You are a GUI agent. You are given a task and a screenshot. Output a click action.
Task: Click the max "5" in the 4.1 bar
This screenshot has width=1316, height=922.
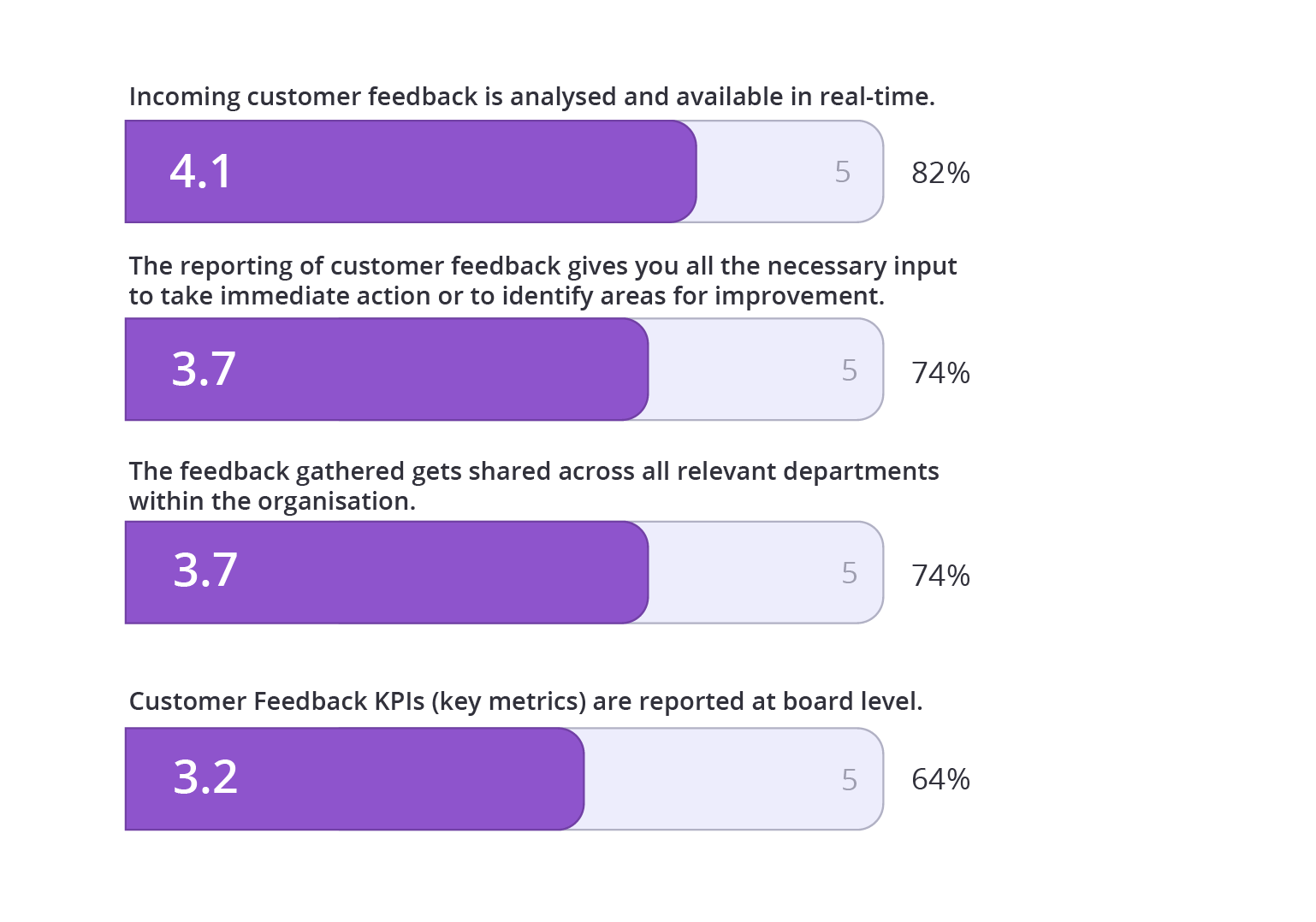[x=843, y=172]
